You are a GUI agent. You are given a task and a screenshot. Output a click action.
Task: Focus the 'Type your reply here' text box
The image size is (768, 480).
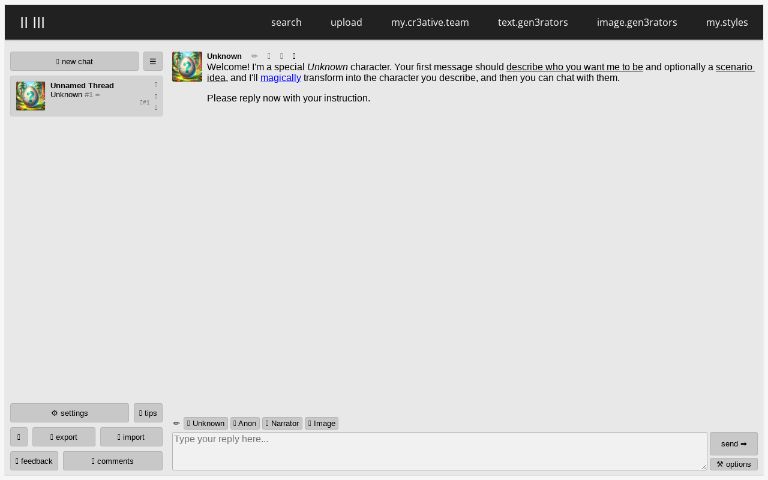[438, 451]
